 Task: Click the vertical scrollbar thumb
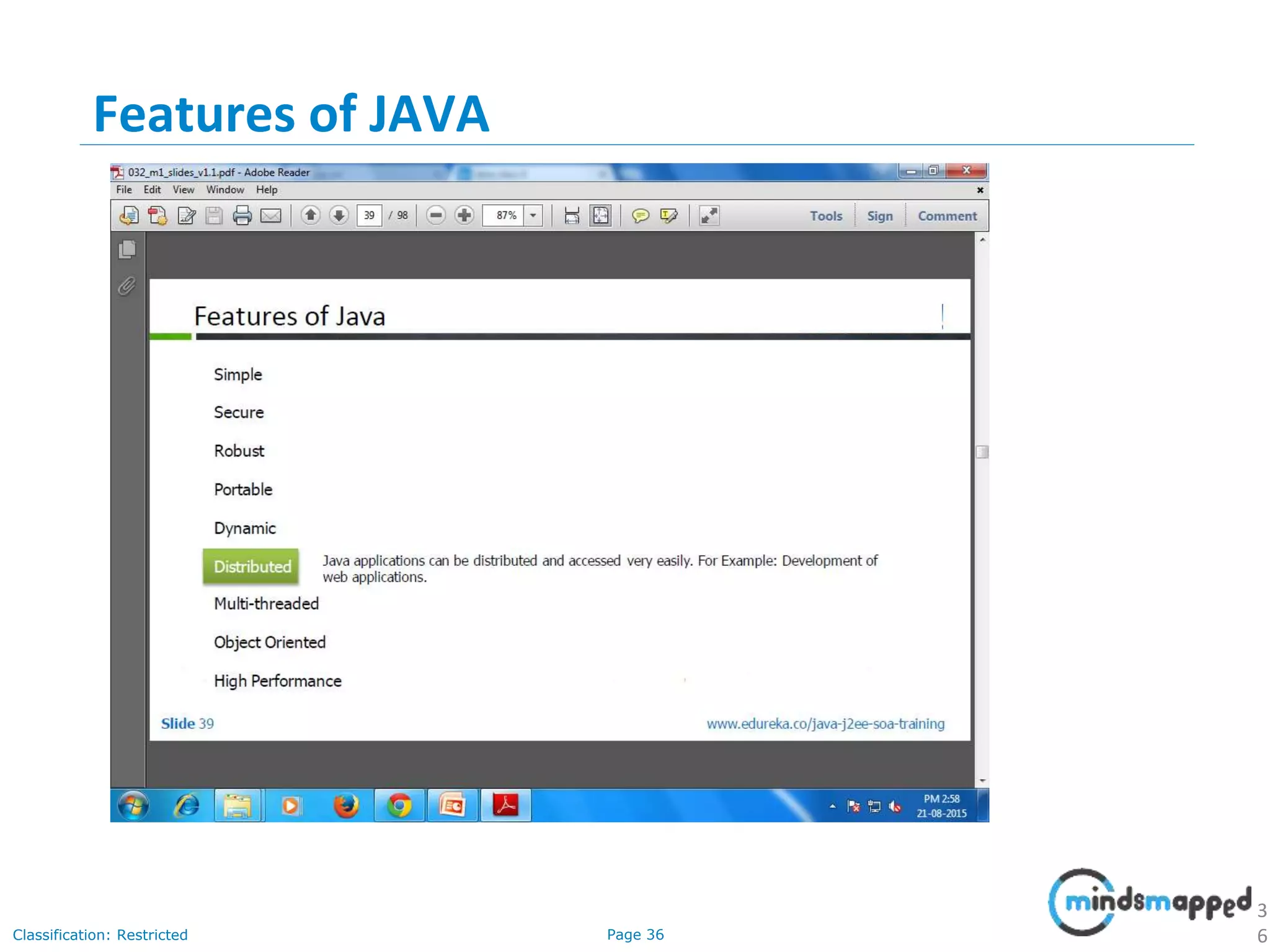982,452
